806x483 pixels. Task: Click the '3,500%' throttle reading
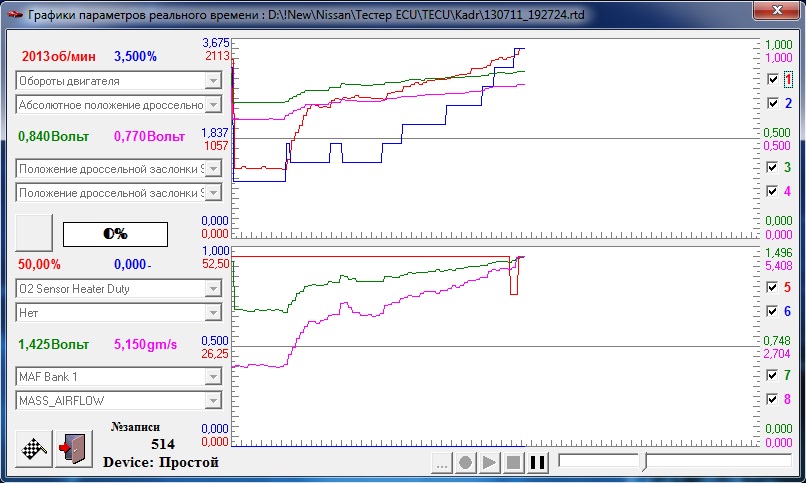(135, 57)
